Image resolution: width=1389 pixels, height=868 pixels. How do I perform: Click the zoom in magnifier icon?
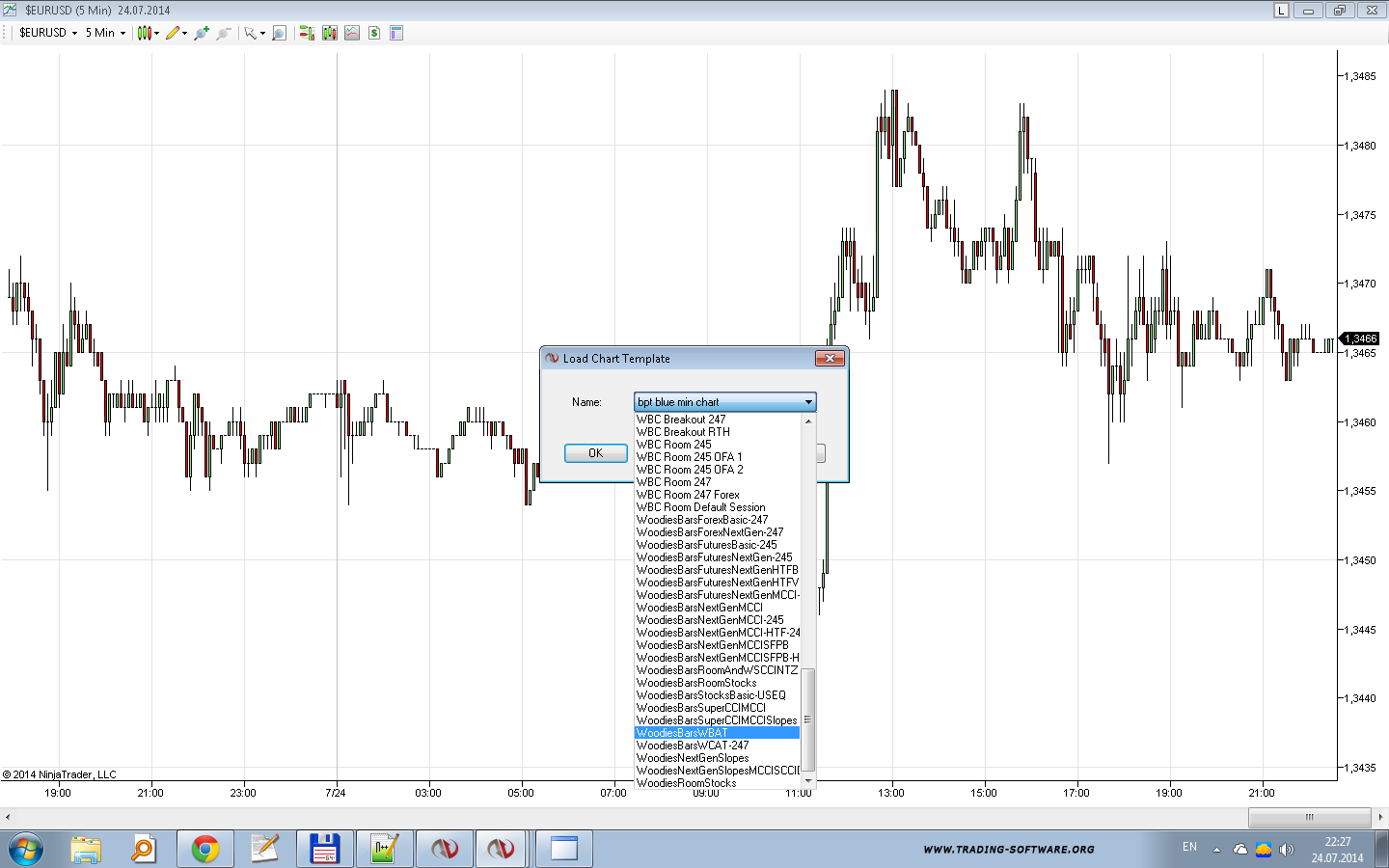(x=201, y=33)
